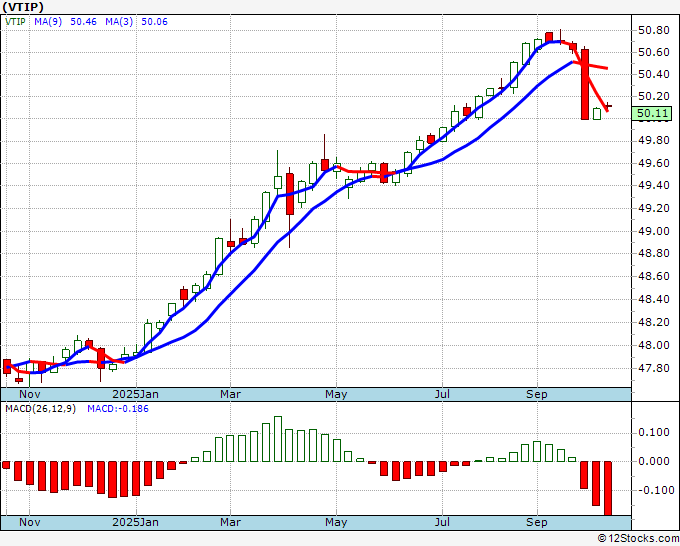Click May on the price chart date axis

(336, 394)
